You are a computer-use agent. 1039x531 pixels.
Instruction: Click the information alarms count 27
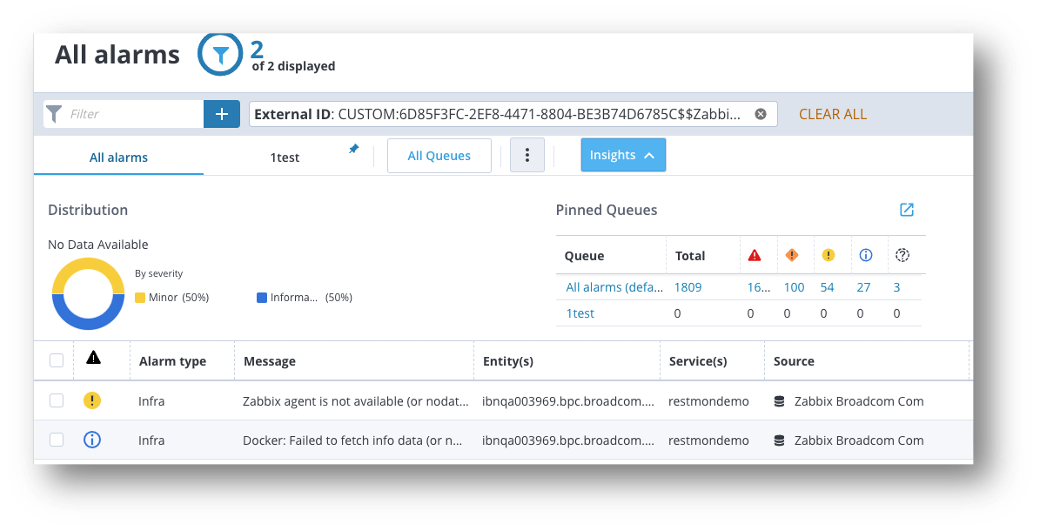[x=863, y=287]
